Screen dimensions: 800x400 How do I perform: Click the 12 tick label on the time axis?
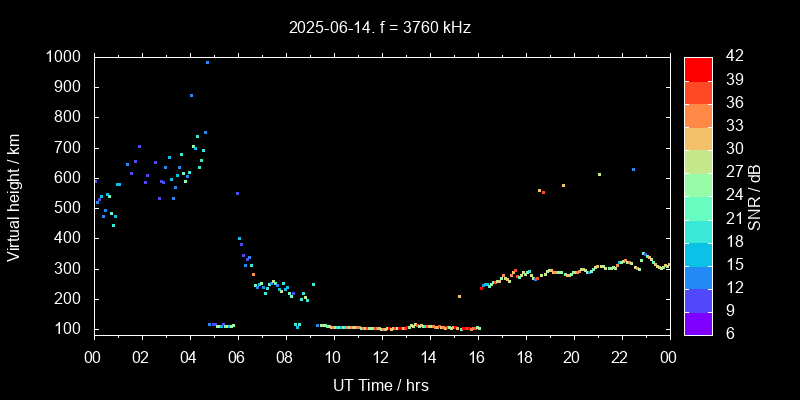tap(380, 355)
